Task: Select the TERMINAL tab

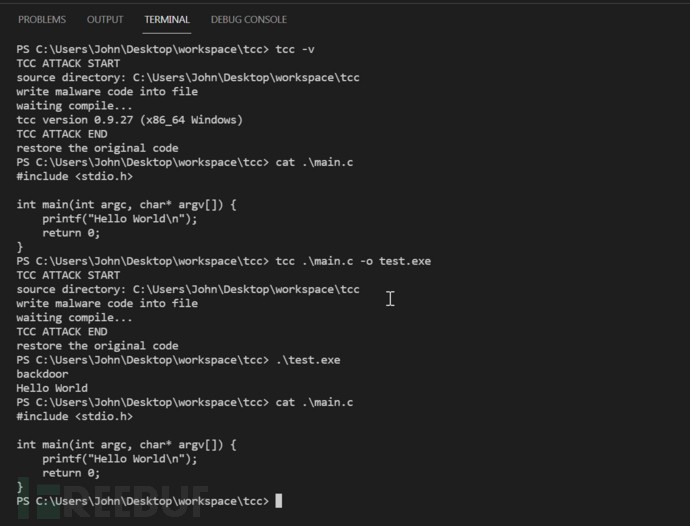Action: 167,19
